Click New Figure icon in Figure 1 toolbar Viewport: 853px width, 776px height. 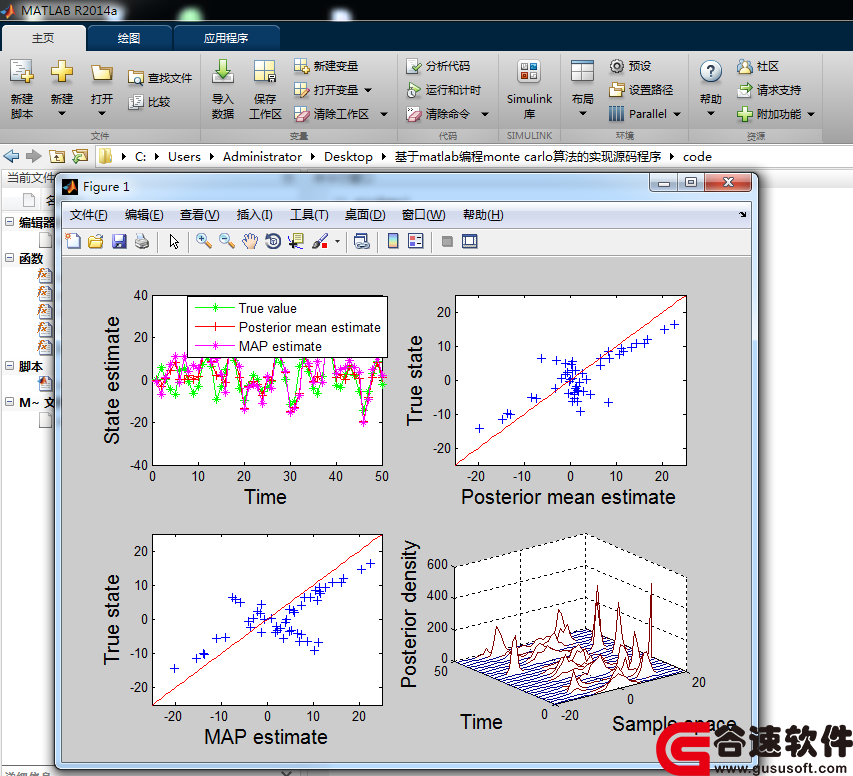(73, 241)
